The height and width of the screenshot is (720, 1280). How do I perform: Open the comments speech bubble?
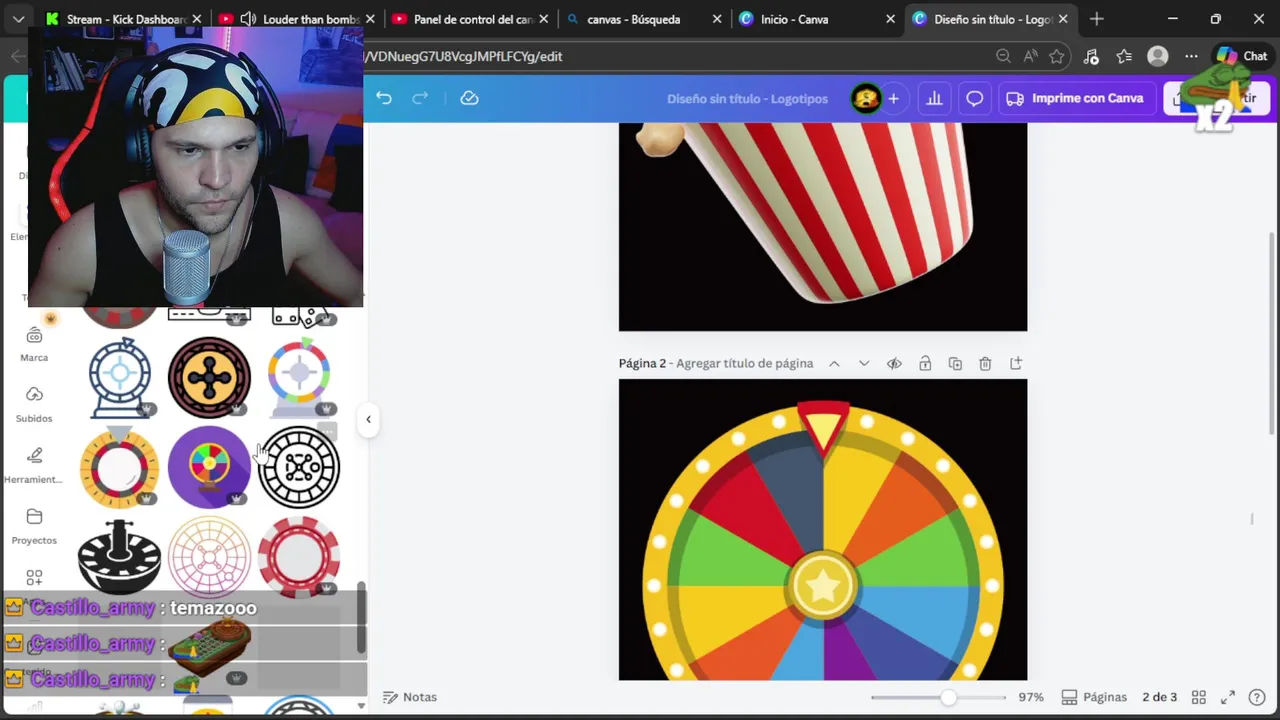pyautogui.click(x=974, y=98)
